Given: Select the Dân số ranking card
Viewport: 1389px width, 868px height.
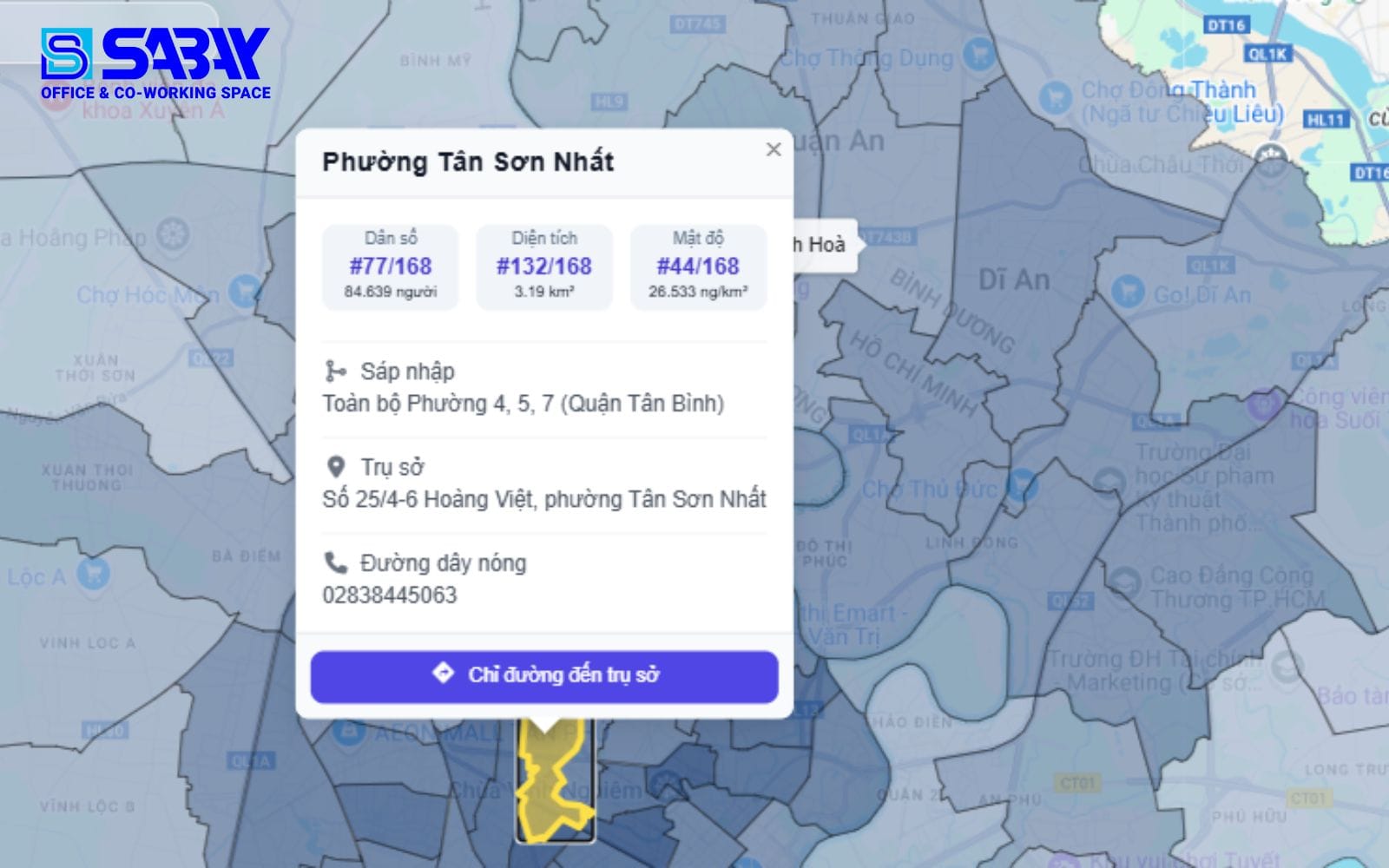Looking at the screenshot, I should (x=392, y=266).
